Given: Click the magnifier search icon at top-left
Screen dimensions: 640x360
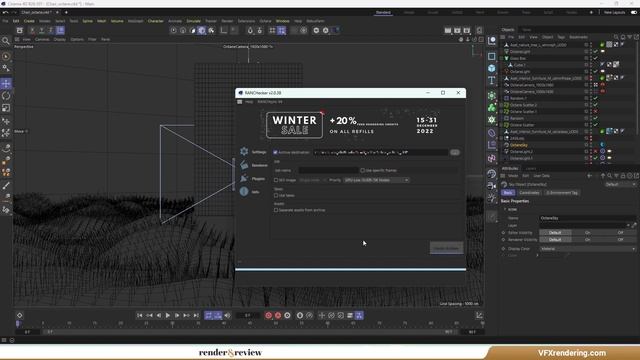Looking at the screenshot, I should [x=6, y=40].
